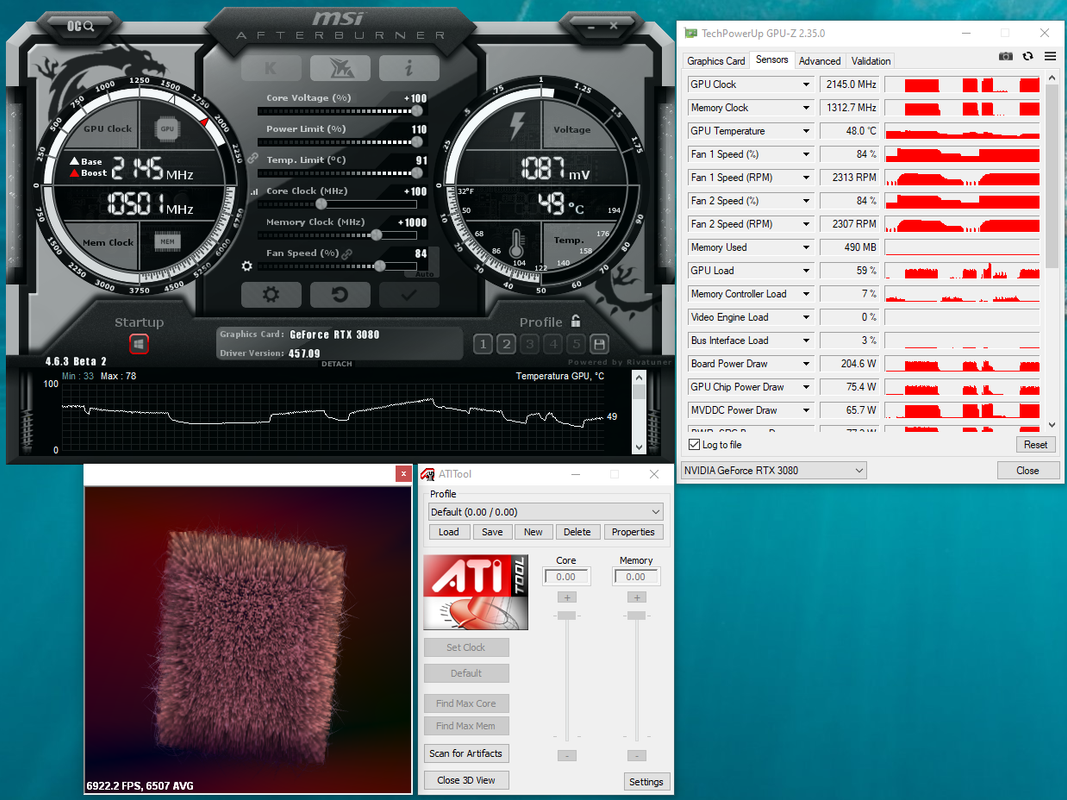
Task: Open ATITool Settings
Action: pos(646,782)
